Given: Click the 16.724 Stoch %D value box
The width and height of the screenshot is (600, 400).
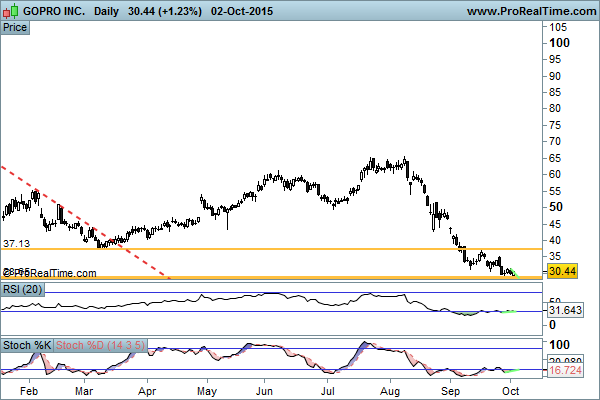Looking at the screenshot, I should click(565, 371).
